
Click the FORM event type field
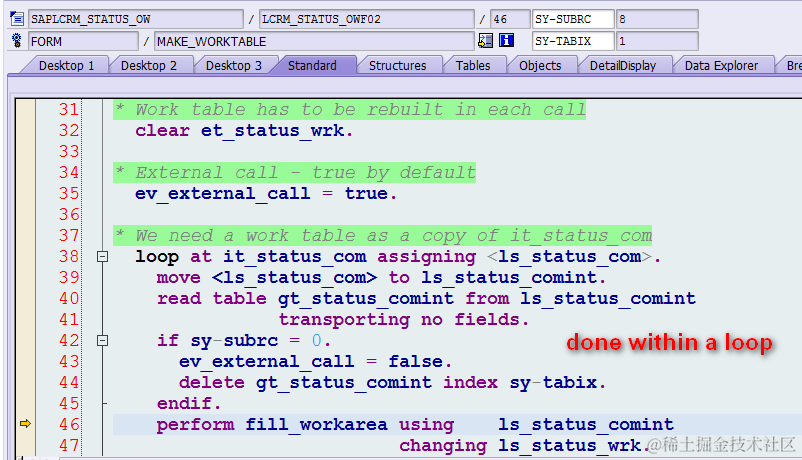click(83, 41)
